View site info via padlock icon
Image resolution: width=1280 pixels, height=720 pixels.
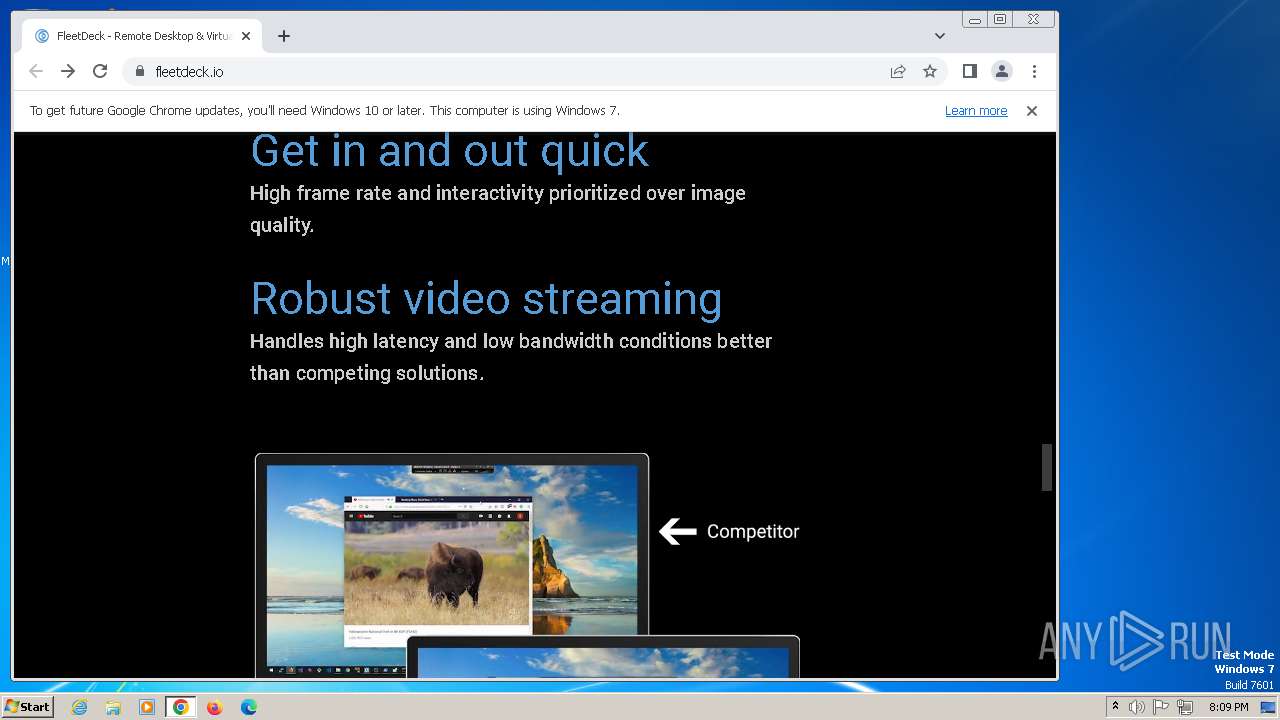[139, 71]
